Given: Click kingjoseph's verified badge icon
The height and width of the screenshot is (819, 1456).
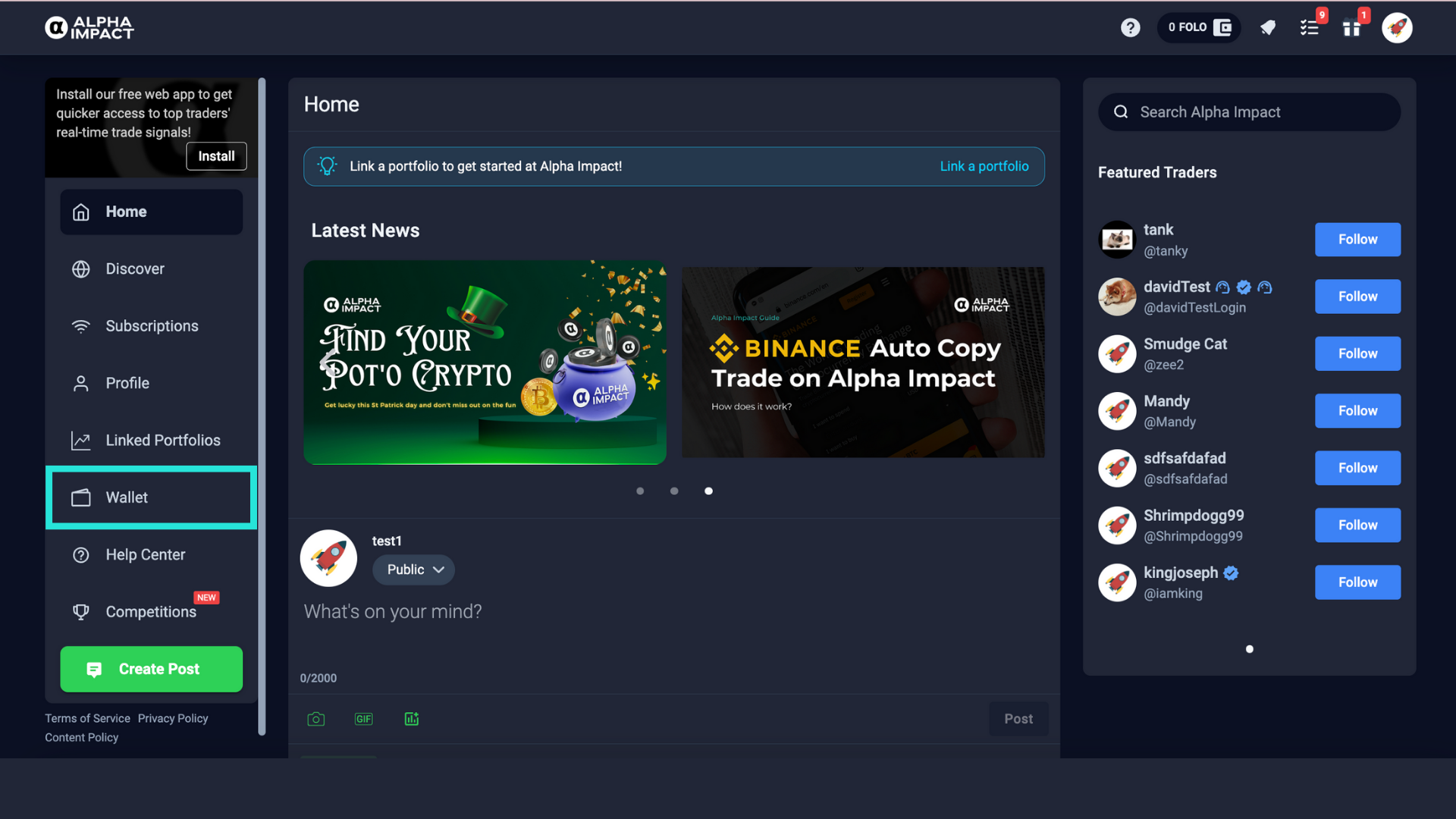Looking at the screenshot, I should tap(1232, 573).
